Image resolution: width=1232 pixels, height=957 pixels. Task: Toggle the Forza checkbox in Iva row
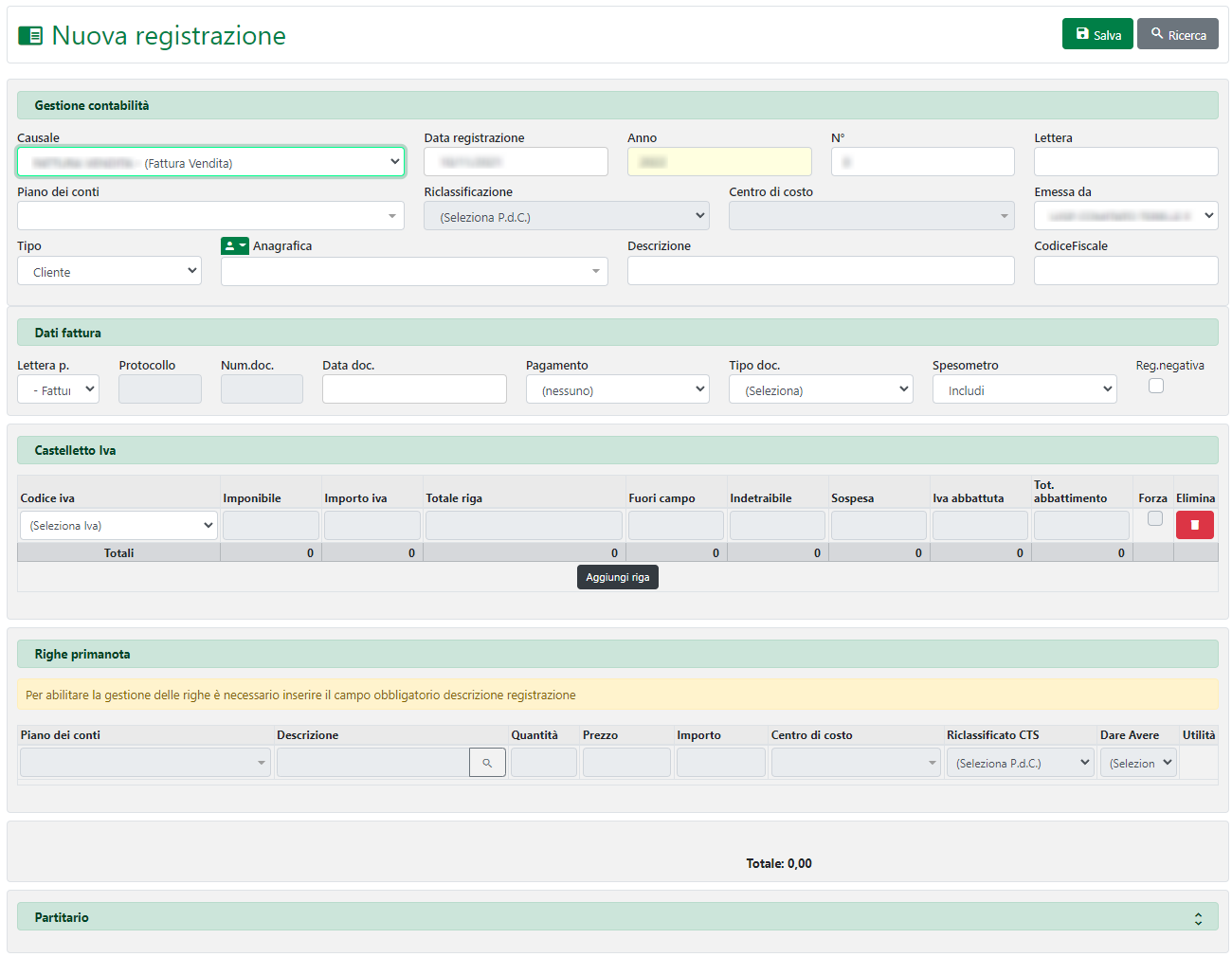1154,518
